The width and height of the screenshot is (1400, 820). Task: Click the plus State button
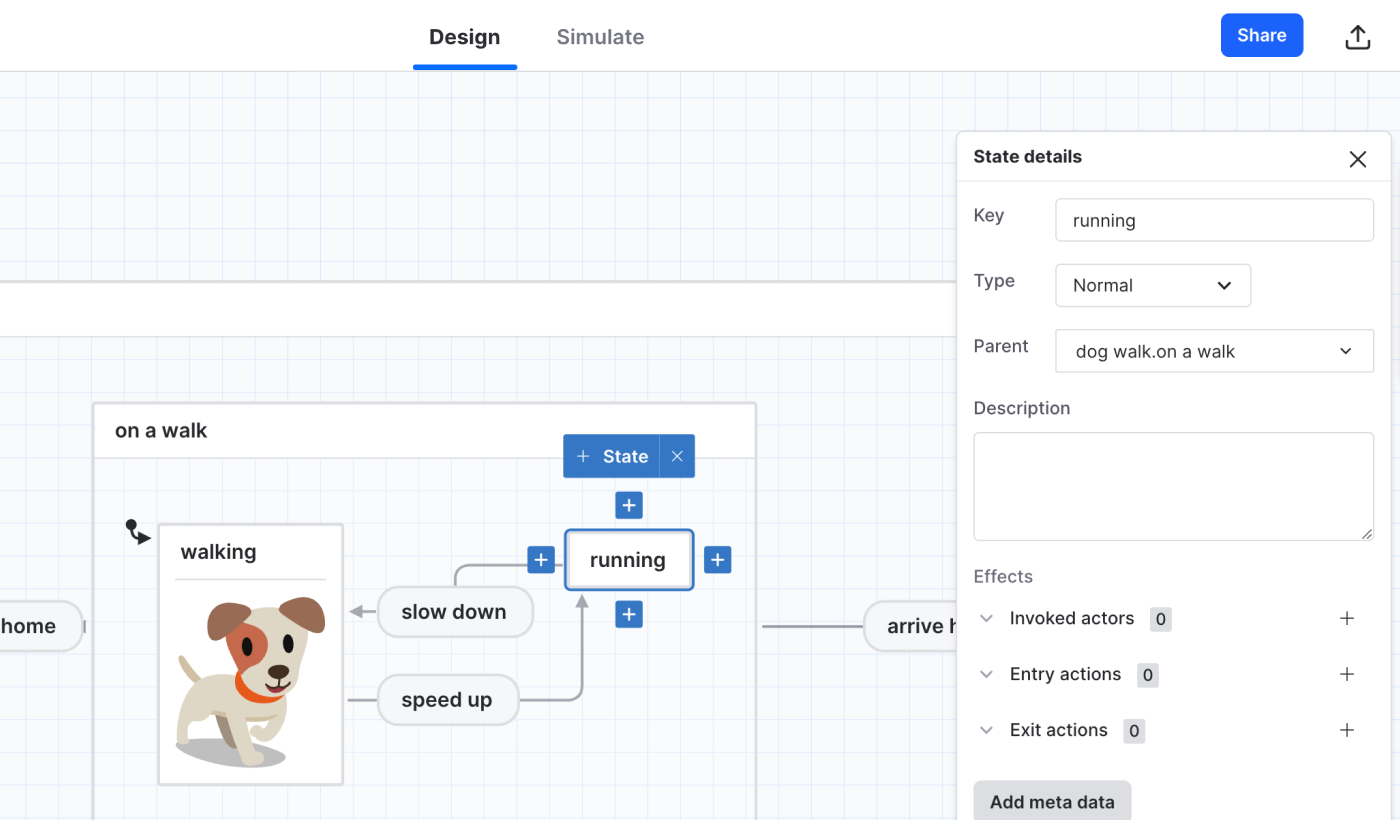click(612, 456)
